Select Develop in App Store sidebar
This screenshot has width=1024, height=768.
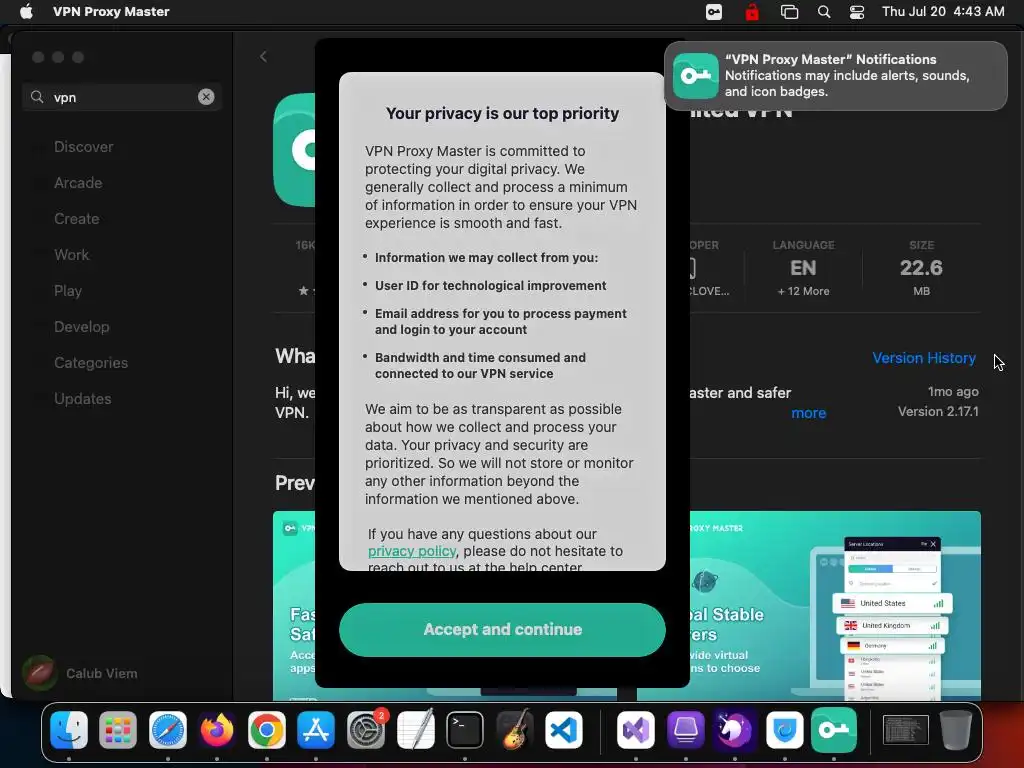(82, 327)
